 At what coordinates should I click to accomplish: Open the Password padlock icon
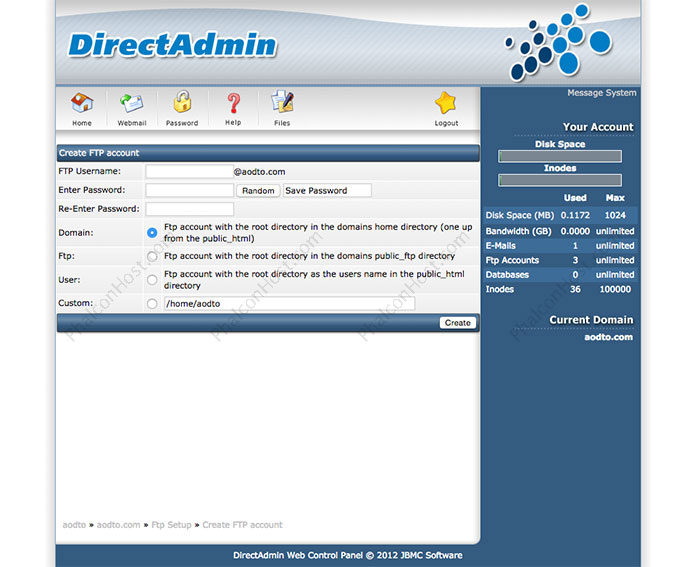click(182, 102)
